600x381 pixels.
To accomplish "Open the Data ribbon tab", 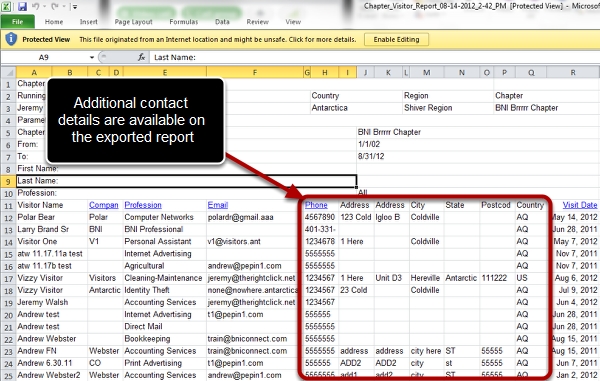I will click(x=222, y=22).
